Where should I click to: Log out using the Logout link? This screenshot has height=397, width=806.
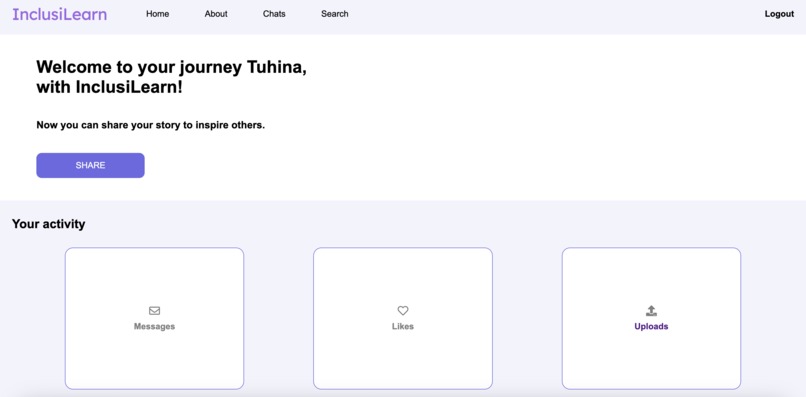[x=779, y=14]
